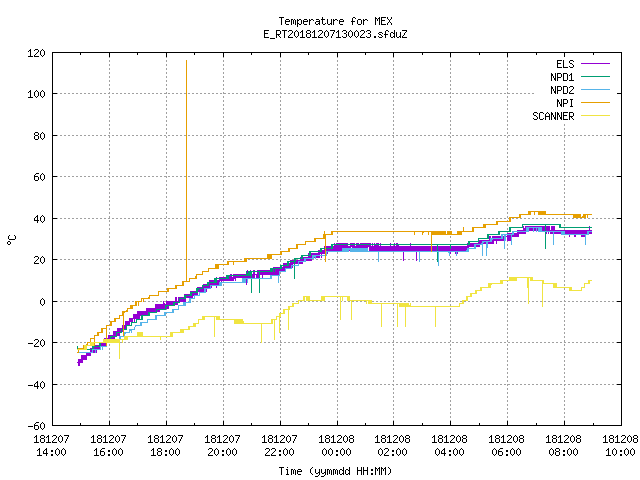This screenshot has width=640, height=480.
Task: Click the -40 y-axis tick label
Action: click(x=36, y=385)
